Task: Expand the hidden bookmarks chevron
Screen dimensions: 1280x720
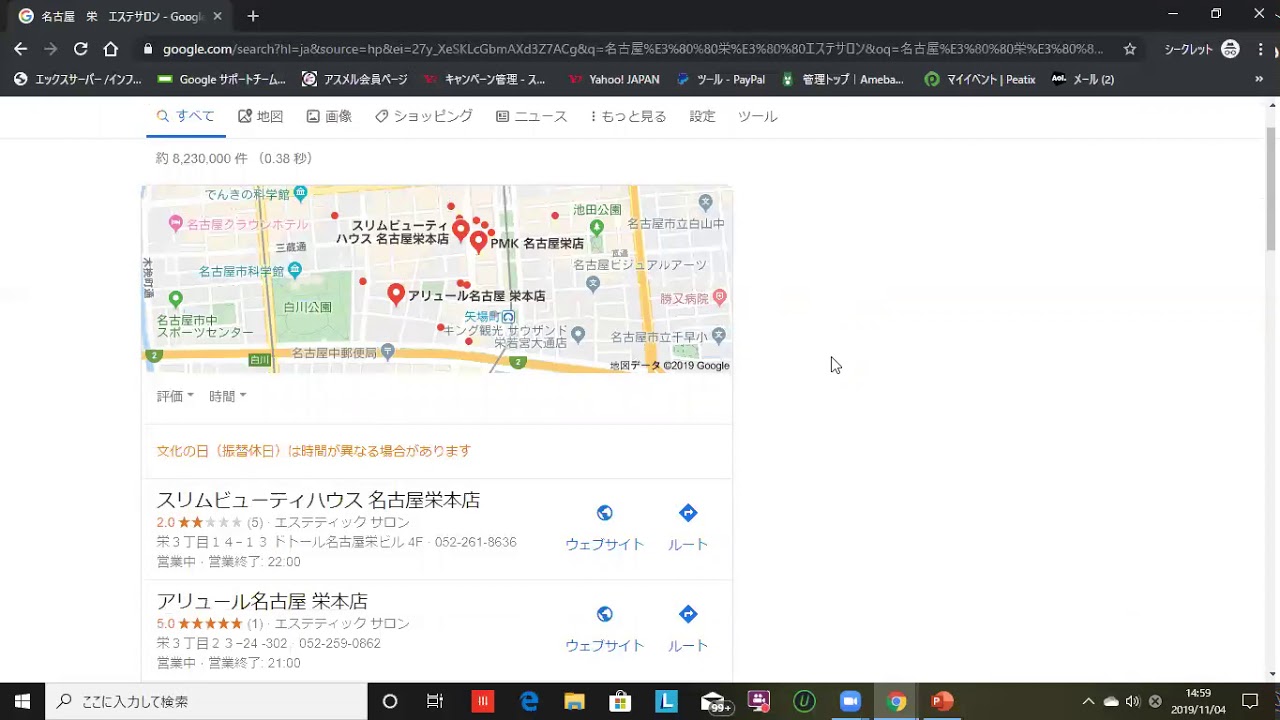Action: (x=1259, y=79)
